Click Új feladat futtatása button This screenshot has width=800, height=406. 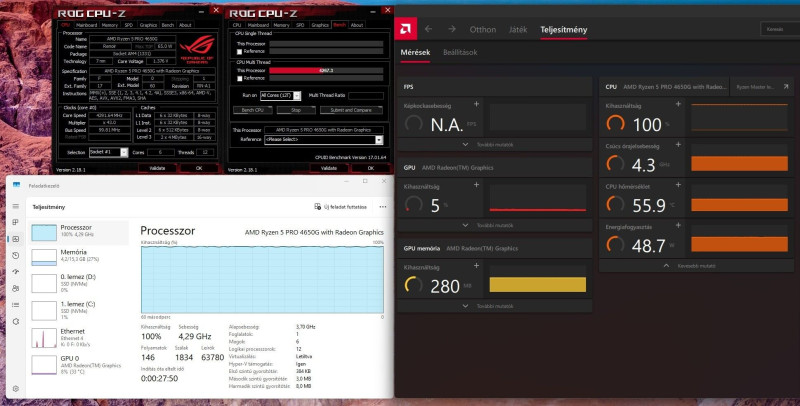[341, 207]
